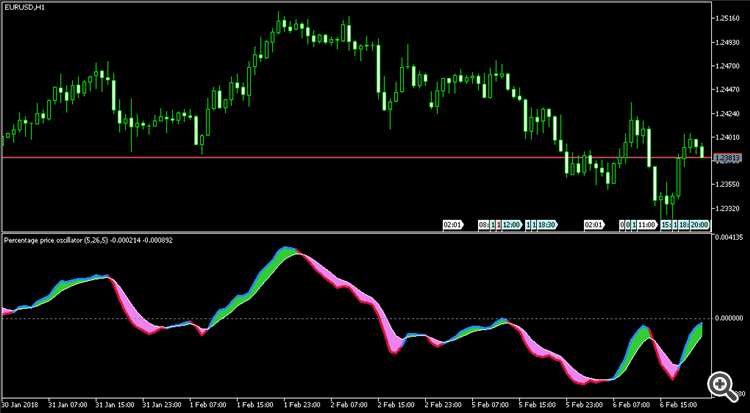Click the 2 Feb 07:00 time label
Image resolution: width=750 pixels, height=413 pixels.
click(x=349, y=404)
